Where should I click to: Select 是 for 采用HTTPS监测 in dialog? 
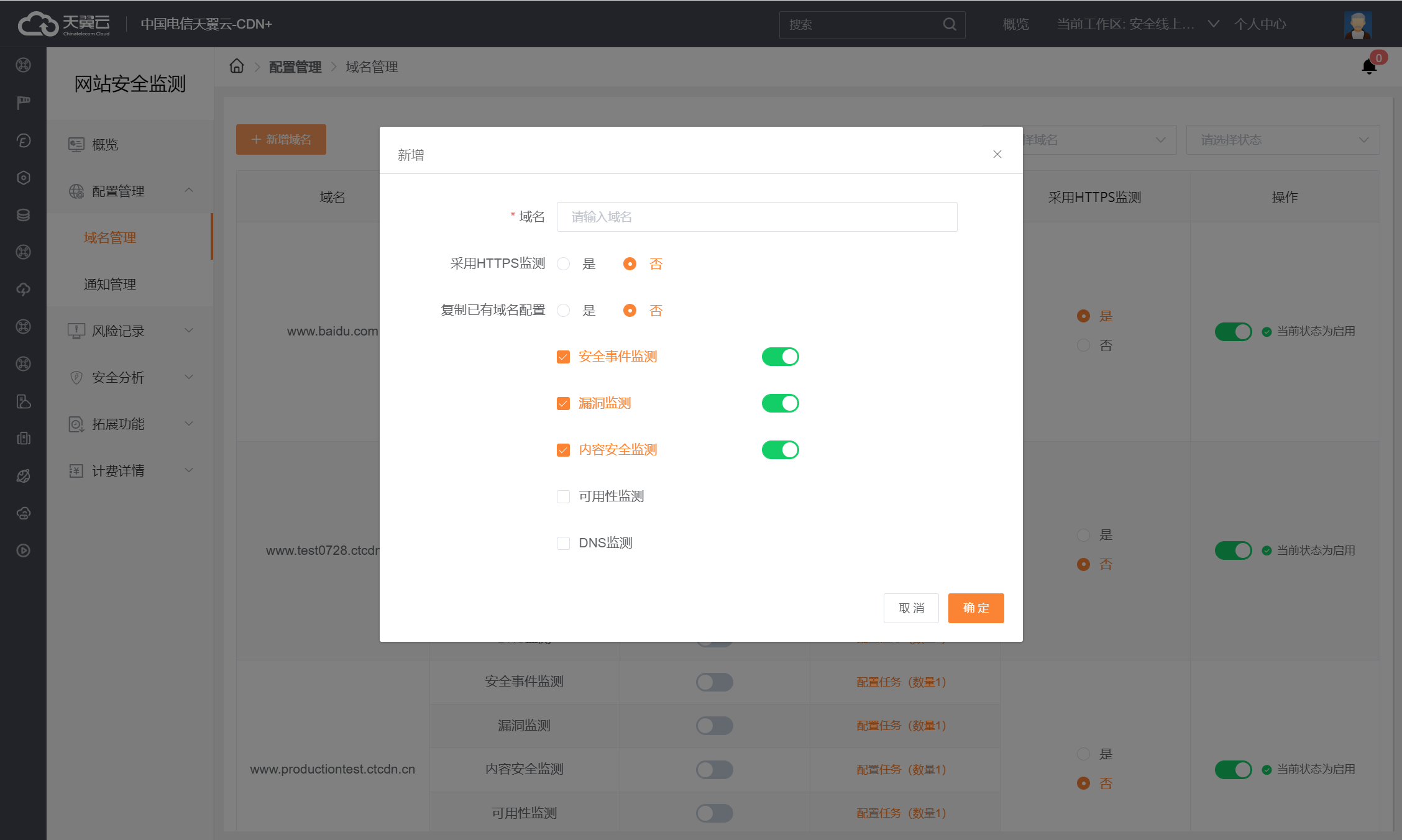(x=564, y=264)
